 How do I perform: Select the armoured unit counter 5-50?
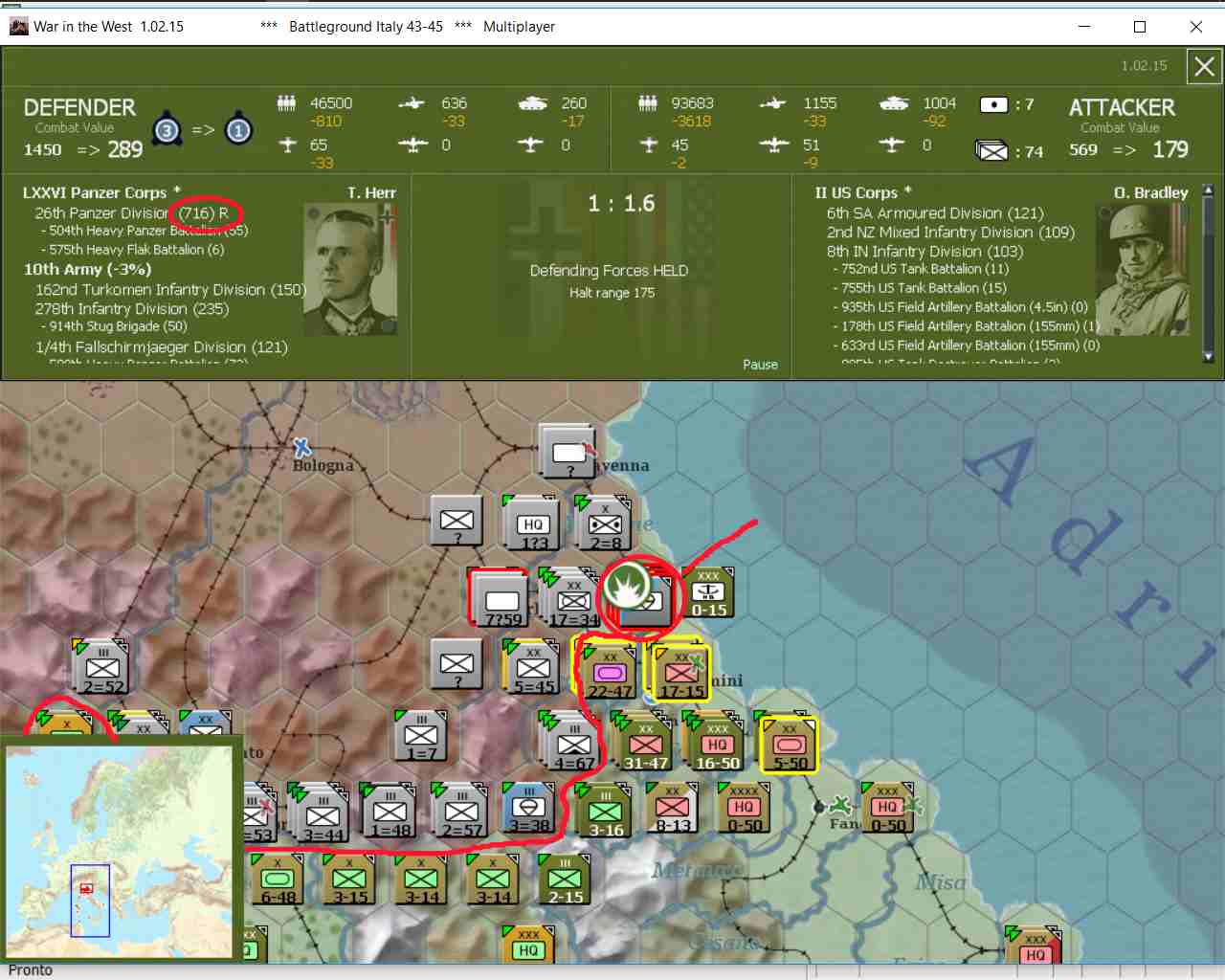[x=790, y=745]
